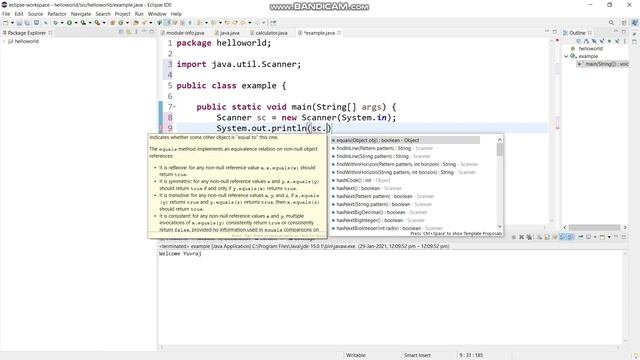Click Collapse All in Package Explorer
The width and height of the screenshot is (640, 360).
click(121, 32)
